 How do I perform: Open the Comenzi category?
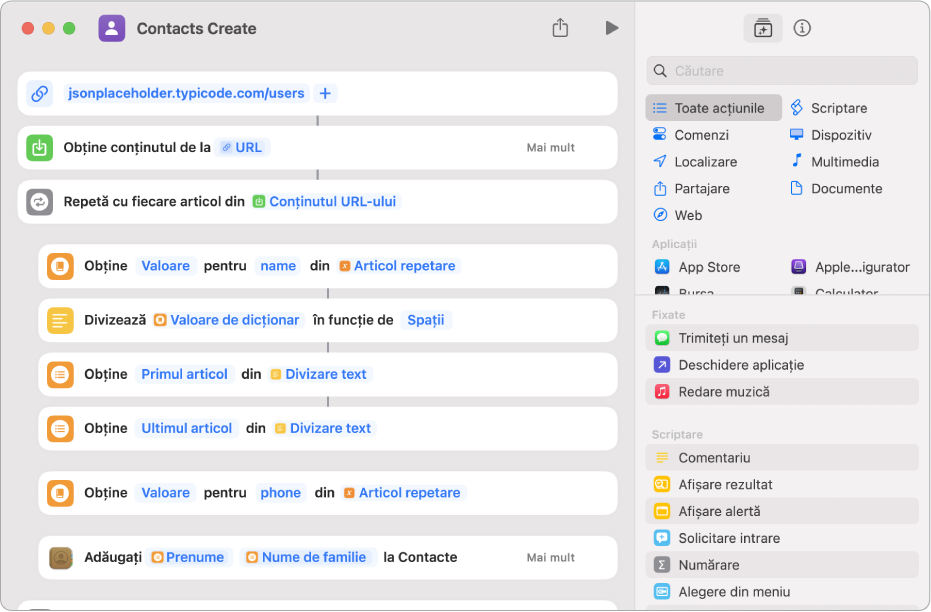(691, 135)
